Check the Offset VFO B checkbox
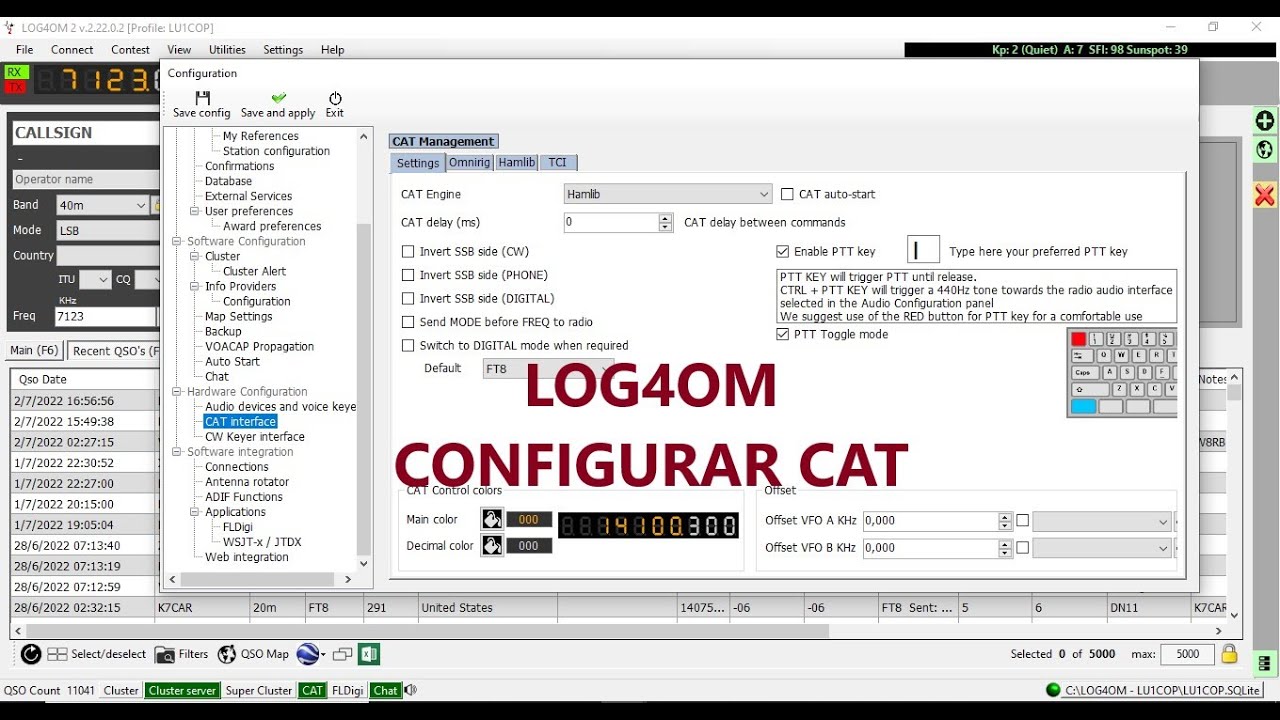Image resolution: width=1280 pixels, height=720 pixels. point(1022,547)
